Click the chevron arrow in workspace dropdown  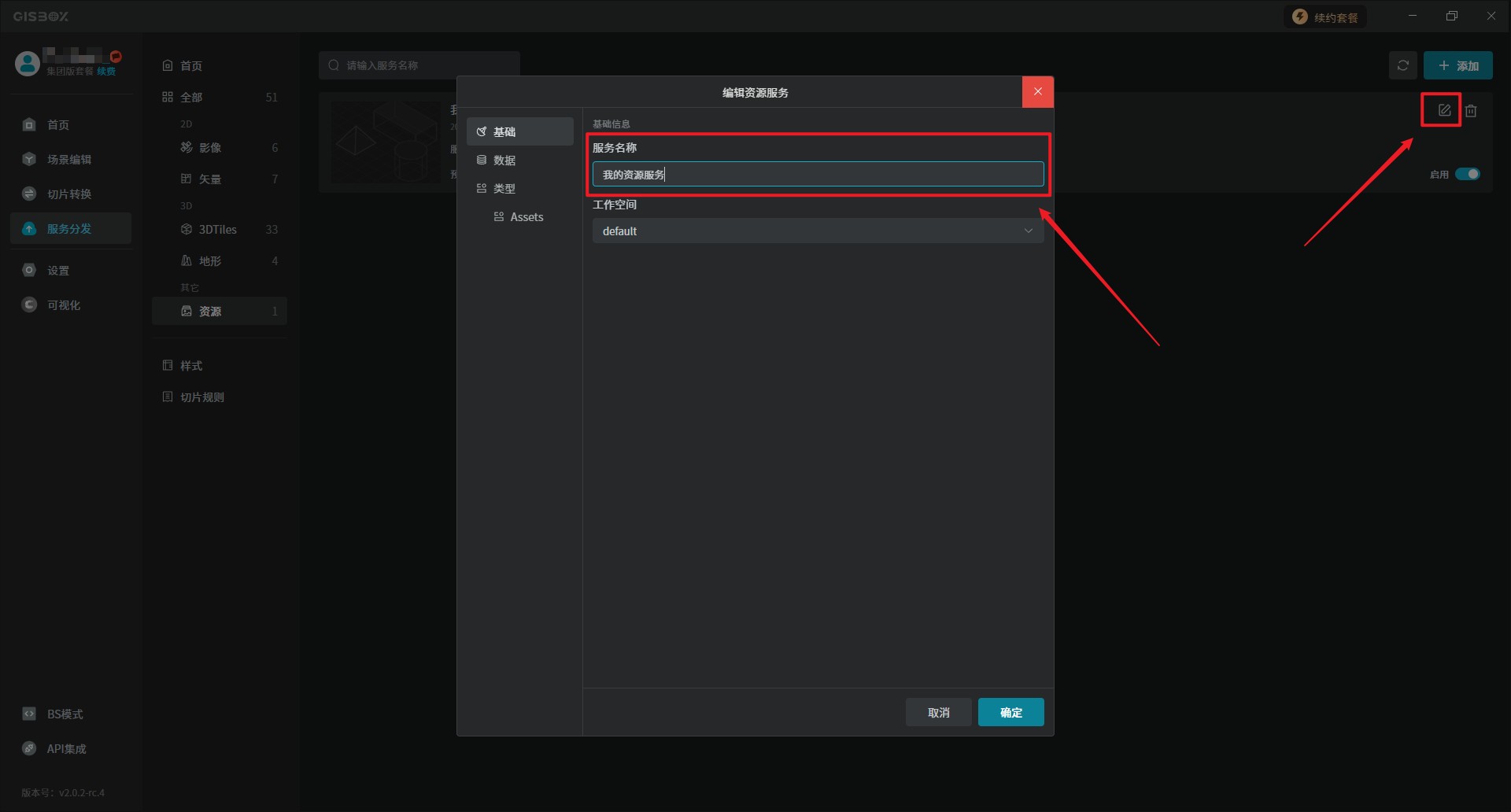(1028, 231)
